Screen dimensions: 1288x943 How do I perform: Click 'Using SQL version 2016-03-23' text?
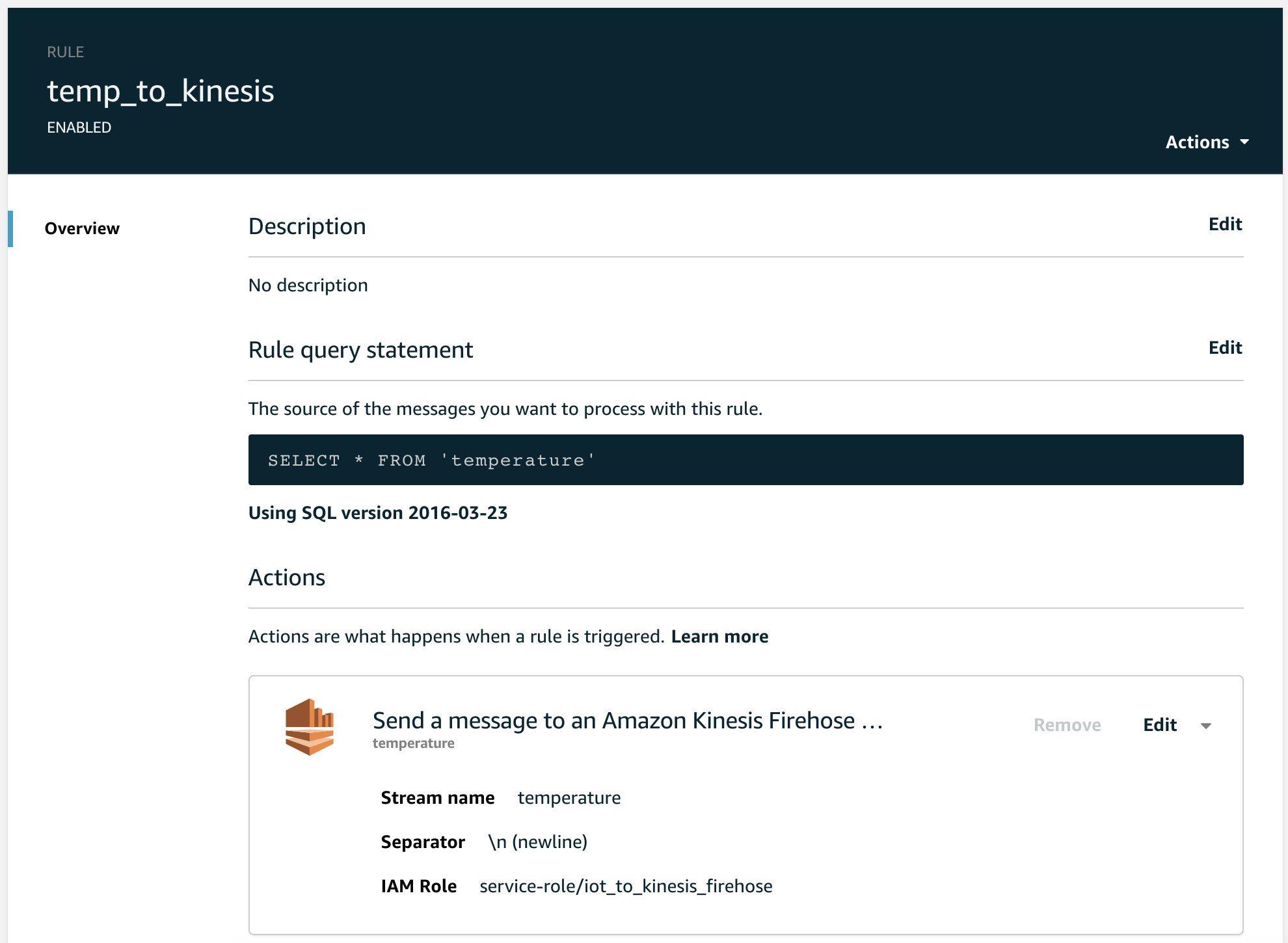pos(378,512)
